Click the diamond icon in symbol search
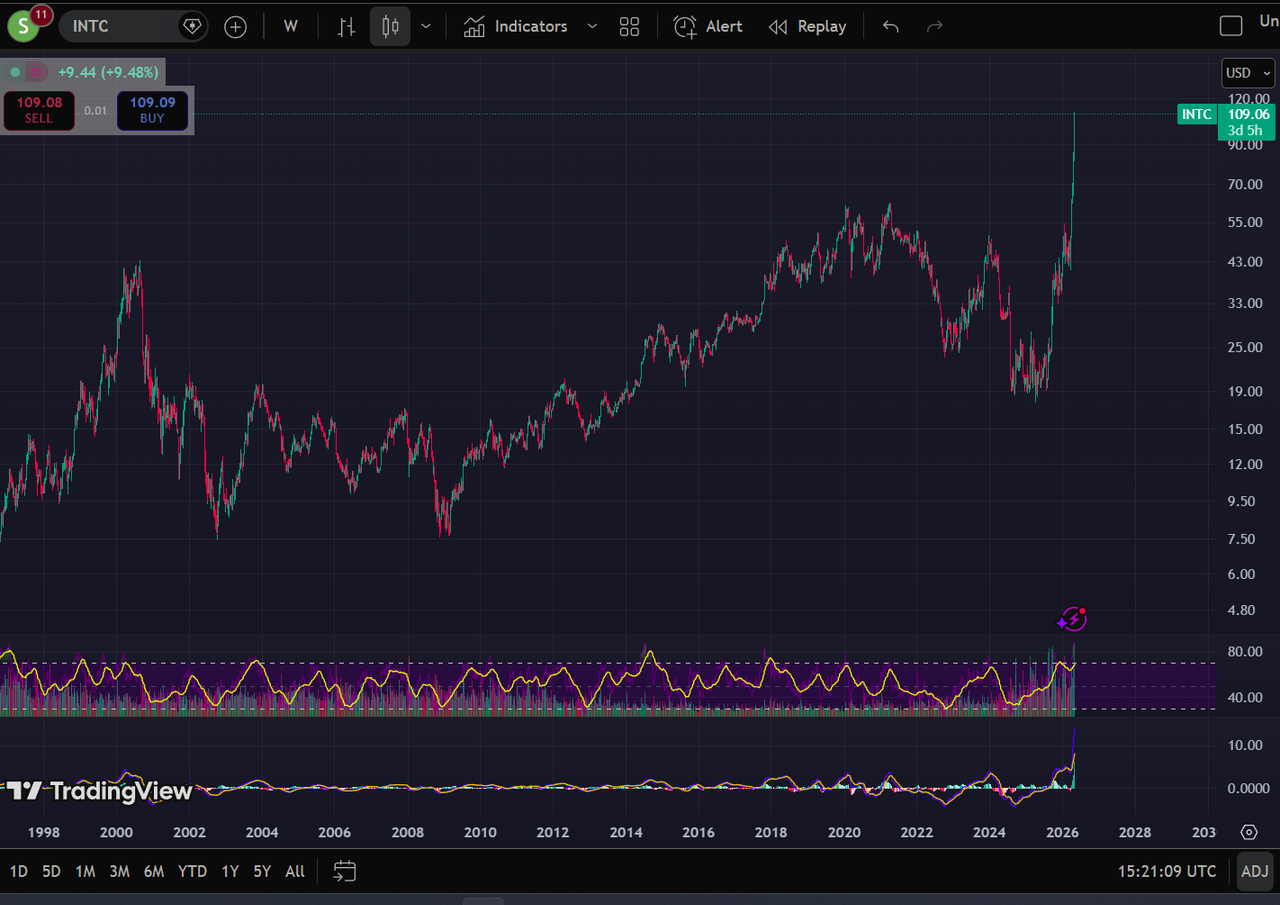Image resolution: width=1280 pixels, height=905 pixels. point(191,26)
